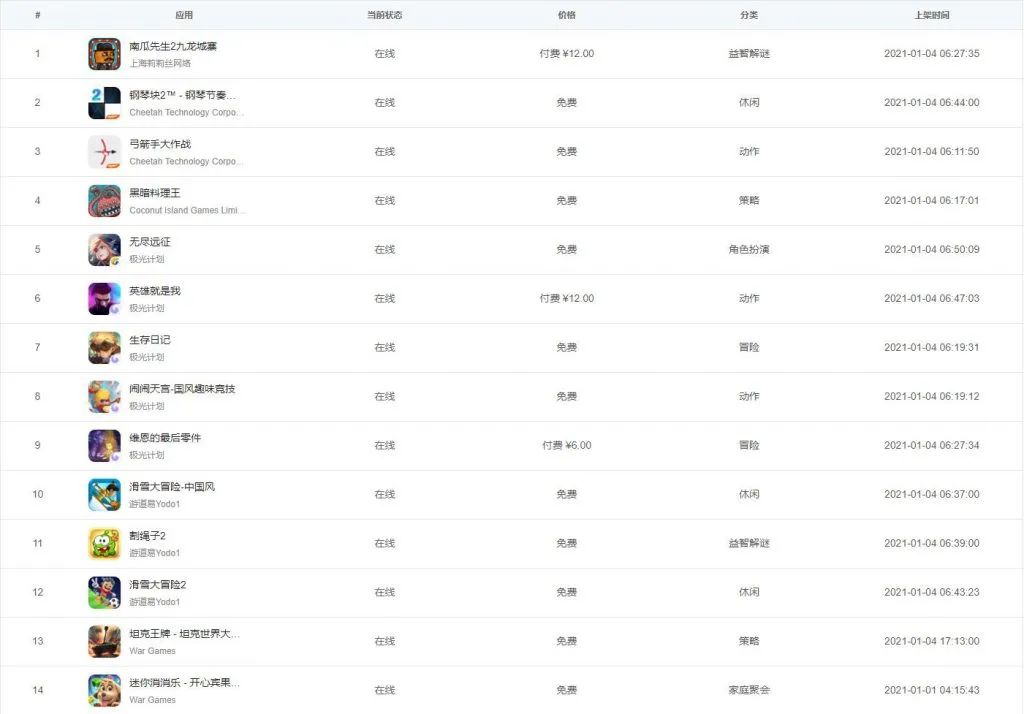Image resolution: width=1024 pixels, height=714 pixels.
Task: Select the 生存日记 app icon
Action: click(x=104, y=348)
